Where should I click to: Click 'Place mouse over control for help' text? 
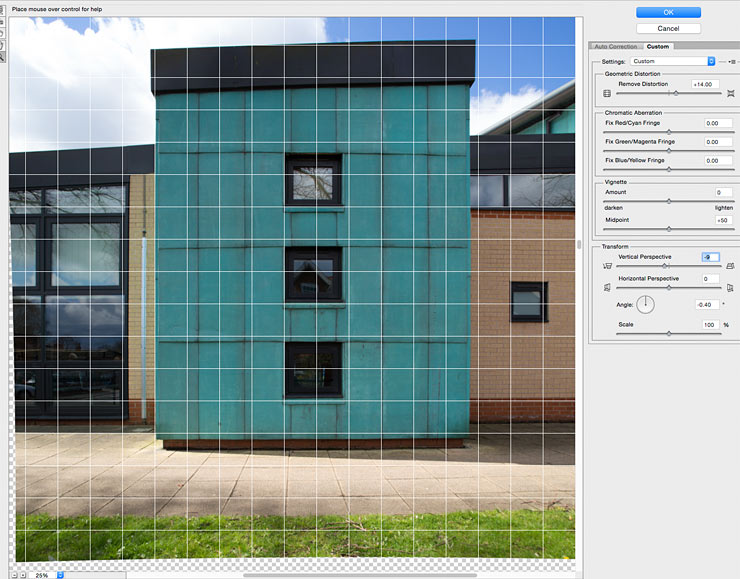pyautogui.click(x=57, y=9)
